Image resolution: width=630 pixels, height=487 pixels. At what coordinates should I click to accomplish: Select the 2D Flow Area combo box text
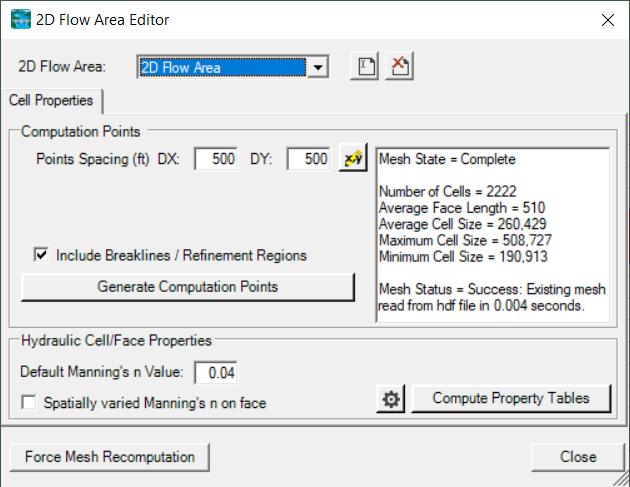(x=222, y=67)
